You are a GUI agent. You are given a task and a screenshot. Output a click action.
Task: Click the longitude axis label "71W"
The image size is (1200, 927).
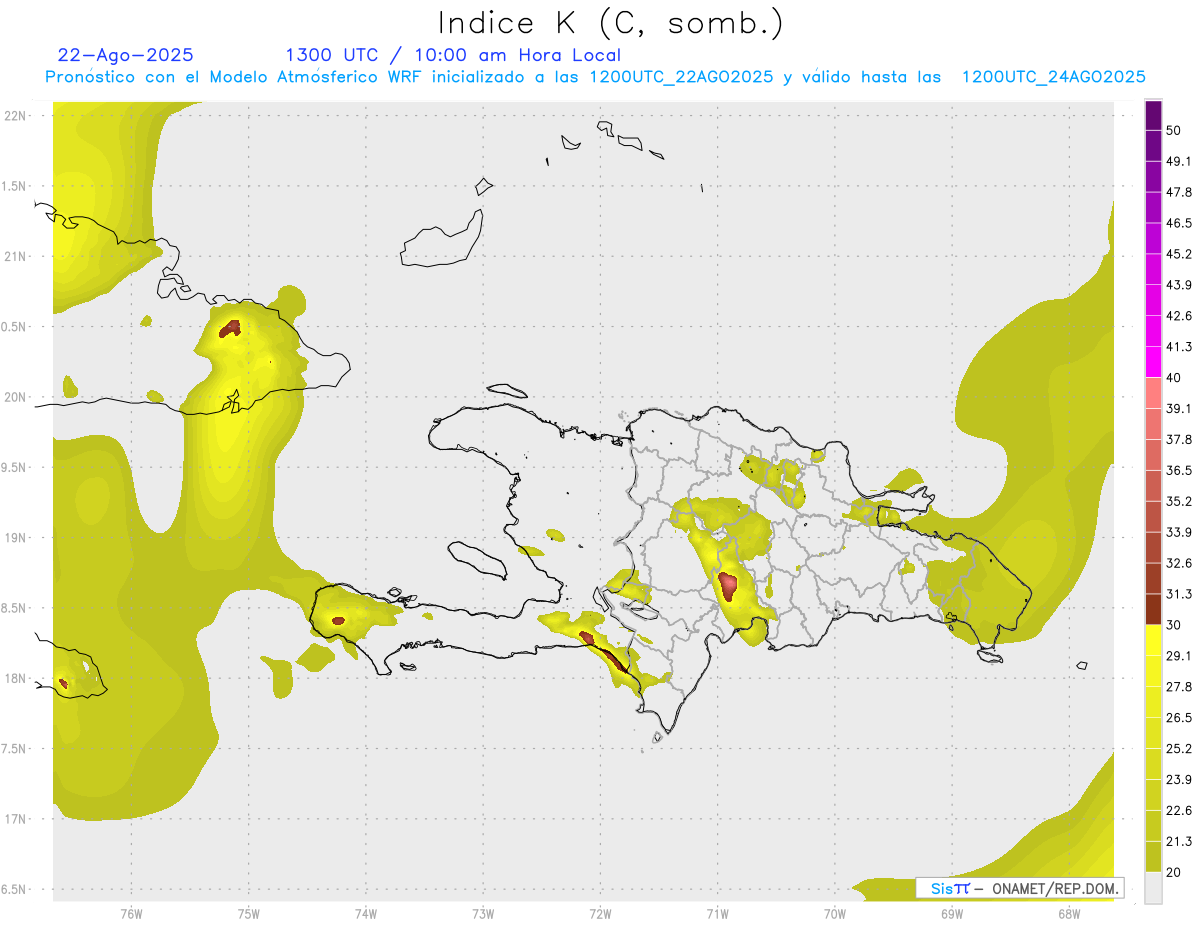[x=717, y=912]
